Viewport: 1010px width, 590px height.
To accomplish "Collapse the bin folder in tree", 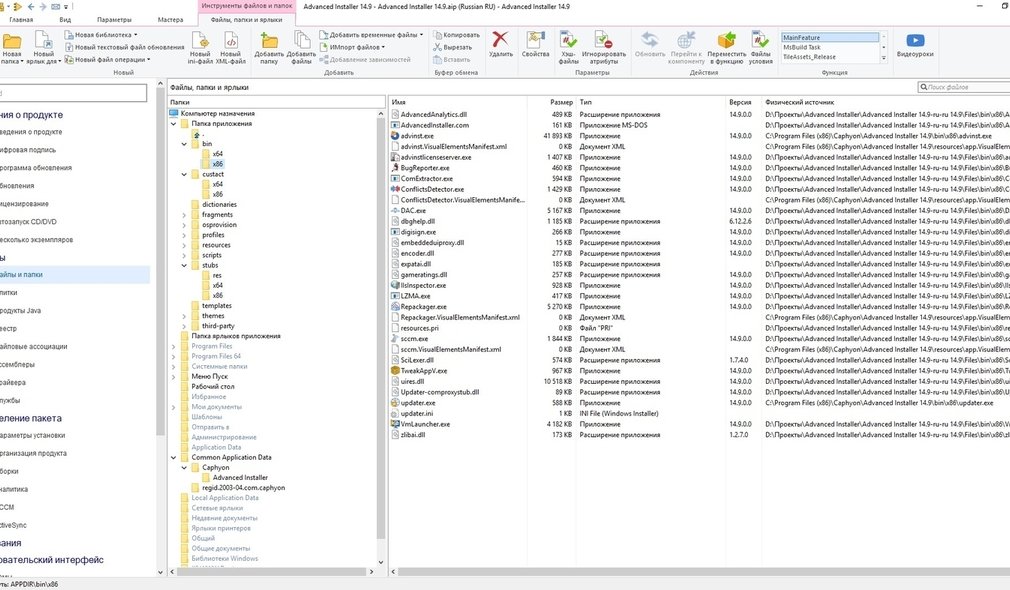I will (x=184, y=144).
